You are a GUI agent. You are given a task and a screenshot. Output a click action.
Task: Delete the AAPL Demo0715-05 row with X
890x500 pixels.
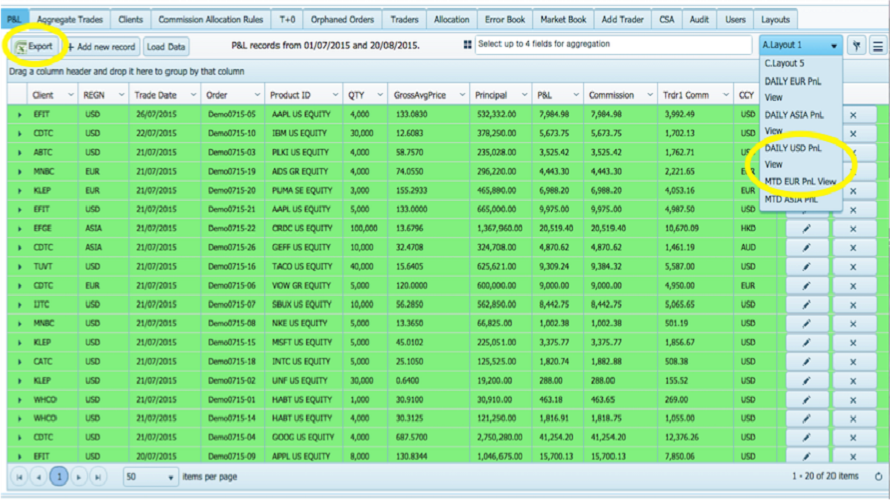click(853, 115)
